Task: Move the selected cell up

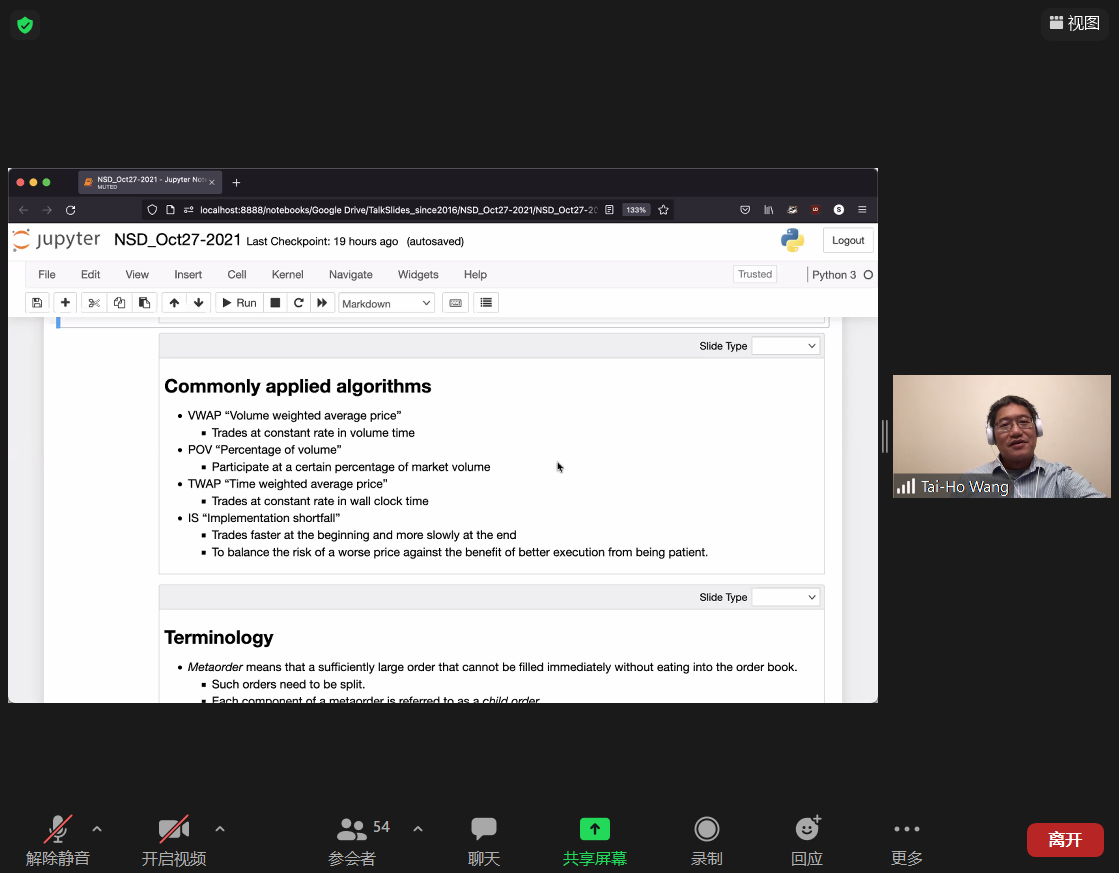Action: click(174, 303)
